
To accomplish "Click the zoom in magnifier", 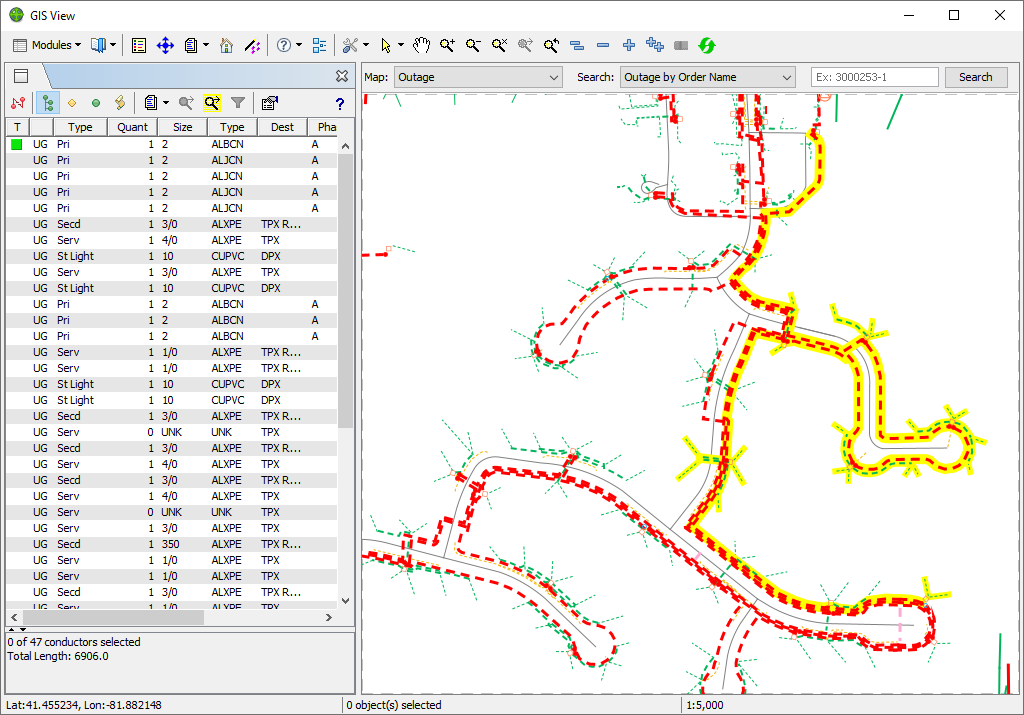I will (447, 45).
